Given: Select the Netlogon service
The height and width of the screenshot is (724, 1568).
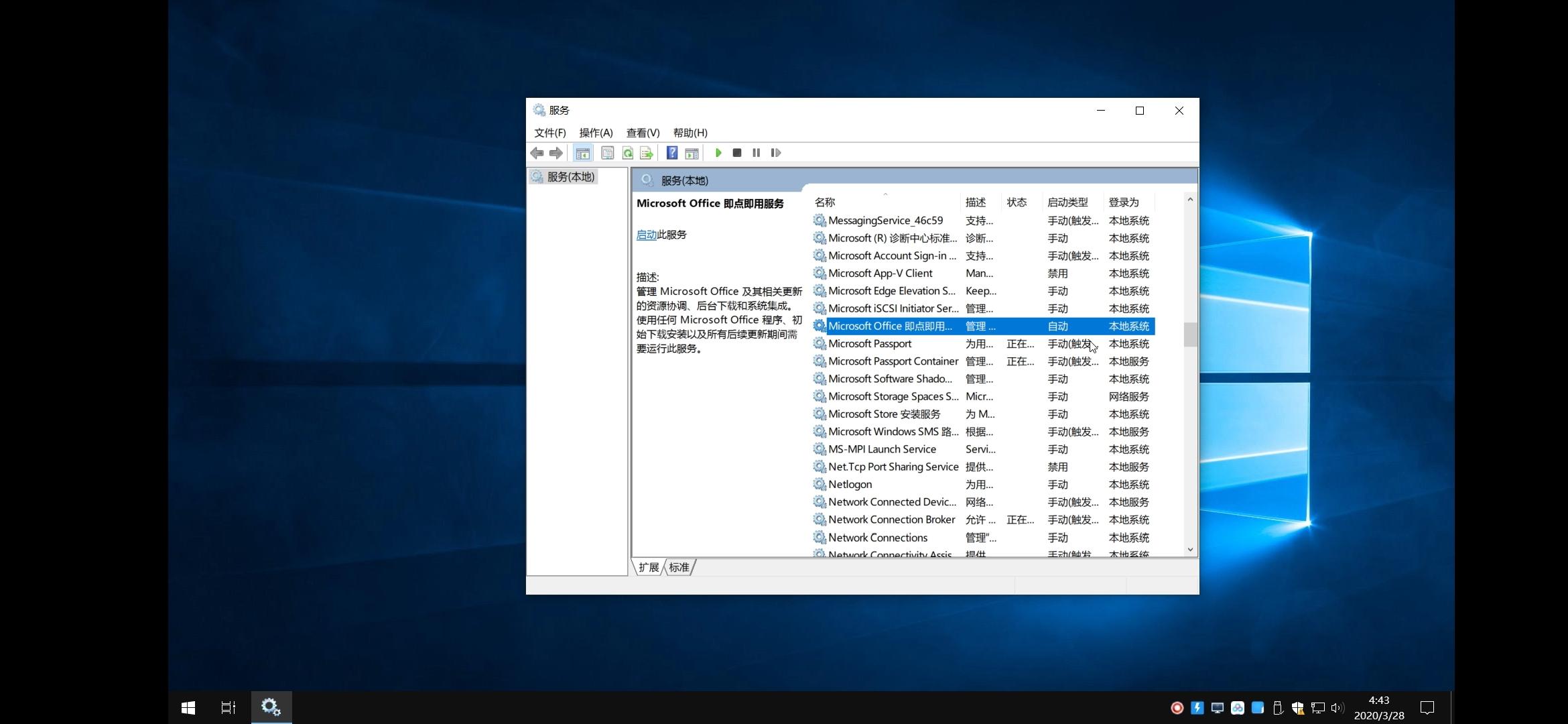Looking at the screenshot, I should click(983, 485).
